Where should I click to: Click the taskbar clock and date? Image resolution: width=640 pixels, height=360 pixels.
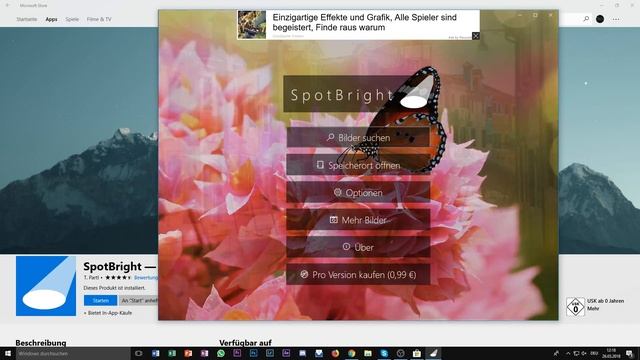[611, 353]
